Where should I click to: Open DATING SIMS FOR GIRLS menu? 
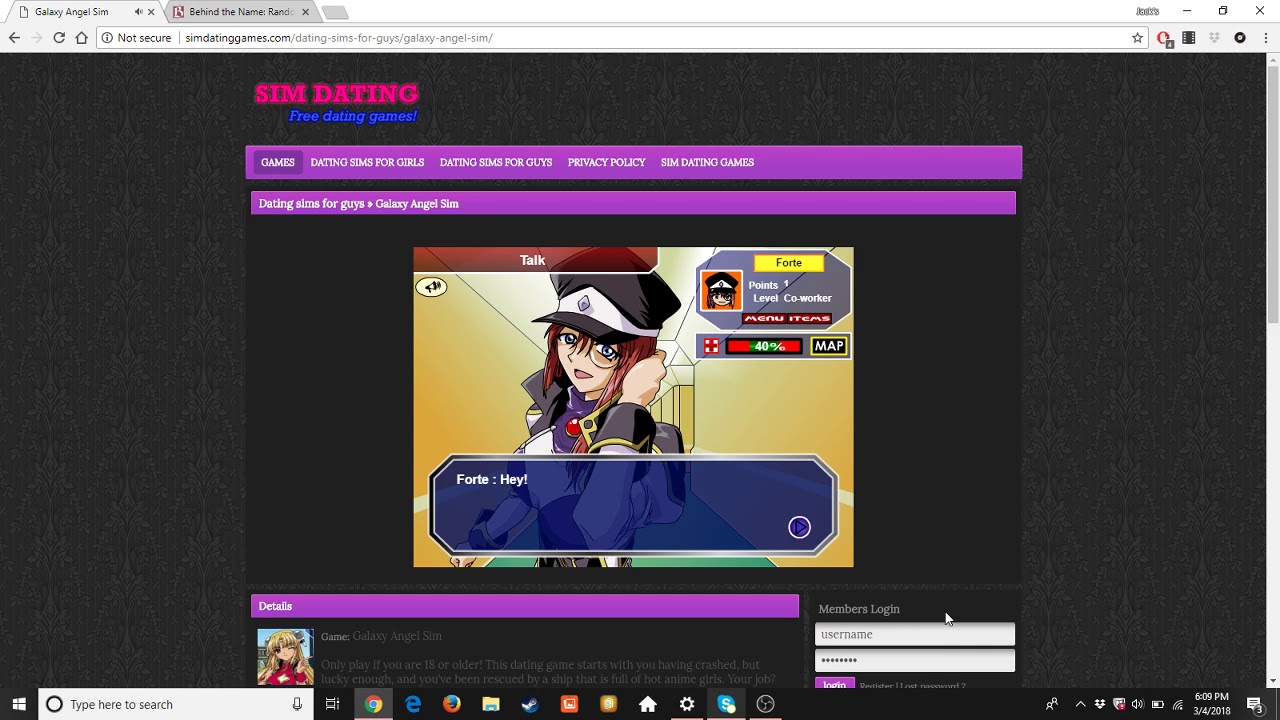367,162
